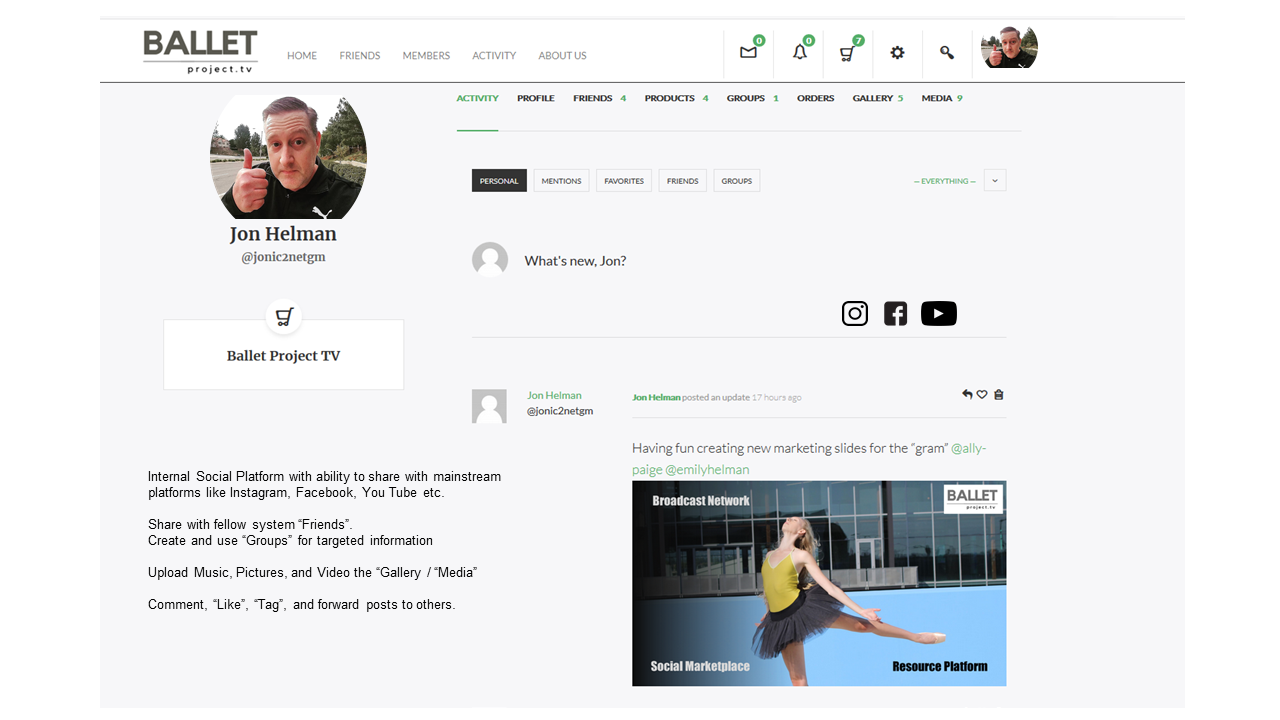Open the FRIENDS menu item in header
Image resolution: width=1280 pixels, height=720 pixels.
pyautogui.click(x=360, y=56)
